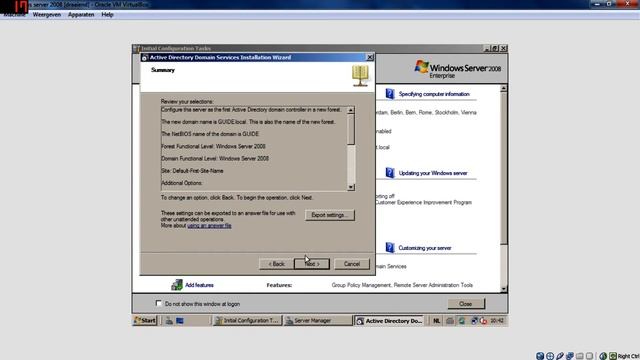Click the 'Customizing your server' help icon
640x360 pixels.
390,247
